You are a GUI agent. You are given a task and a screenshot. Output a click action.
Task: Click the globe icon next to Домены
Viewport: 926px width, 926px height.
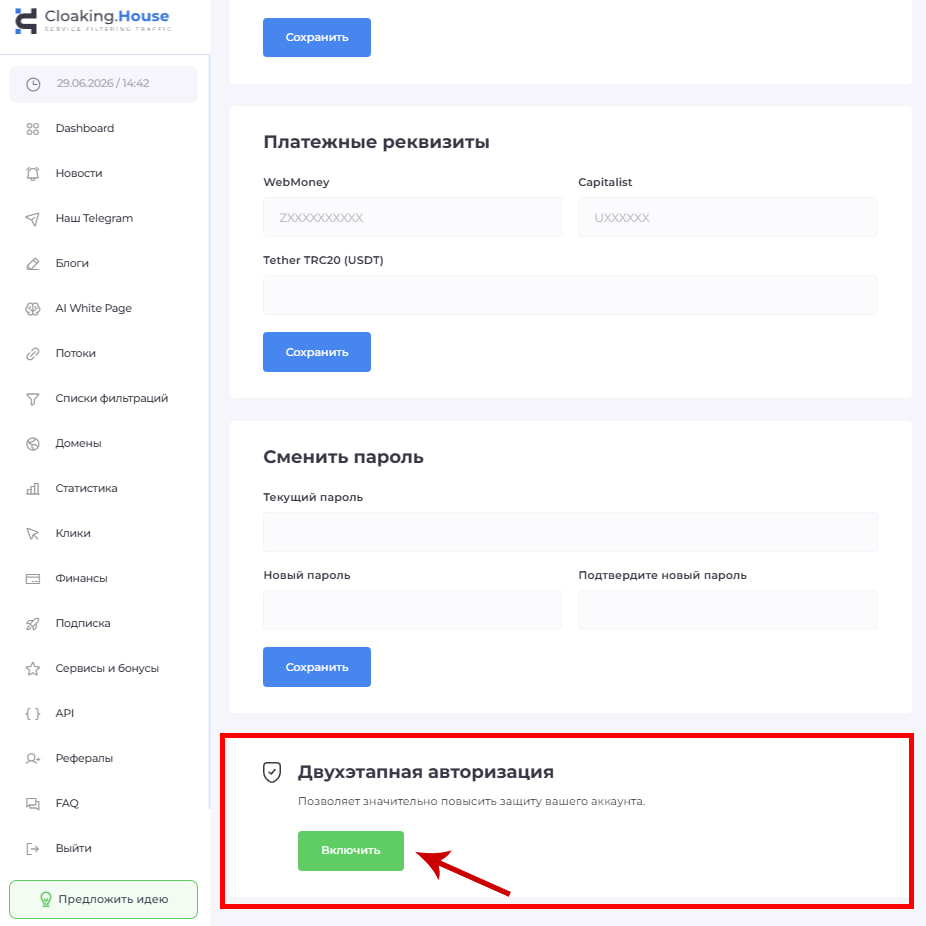pos(32,444)
